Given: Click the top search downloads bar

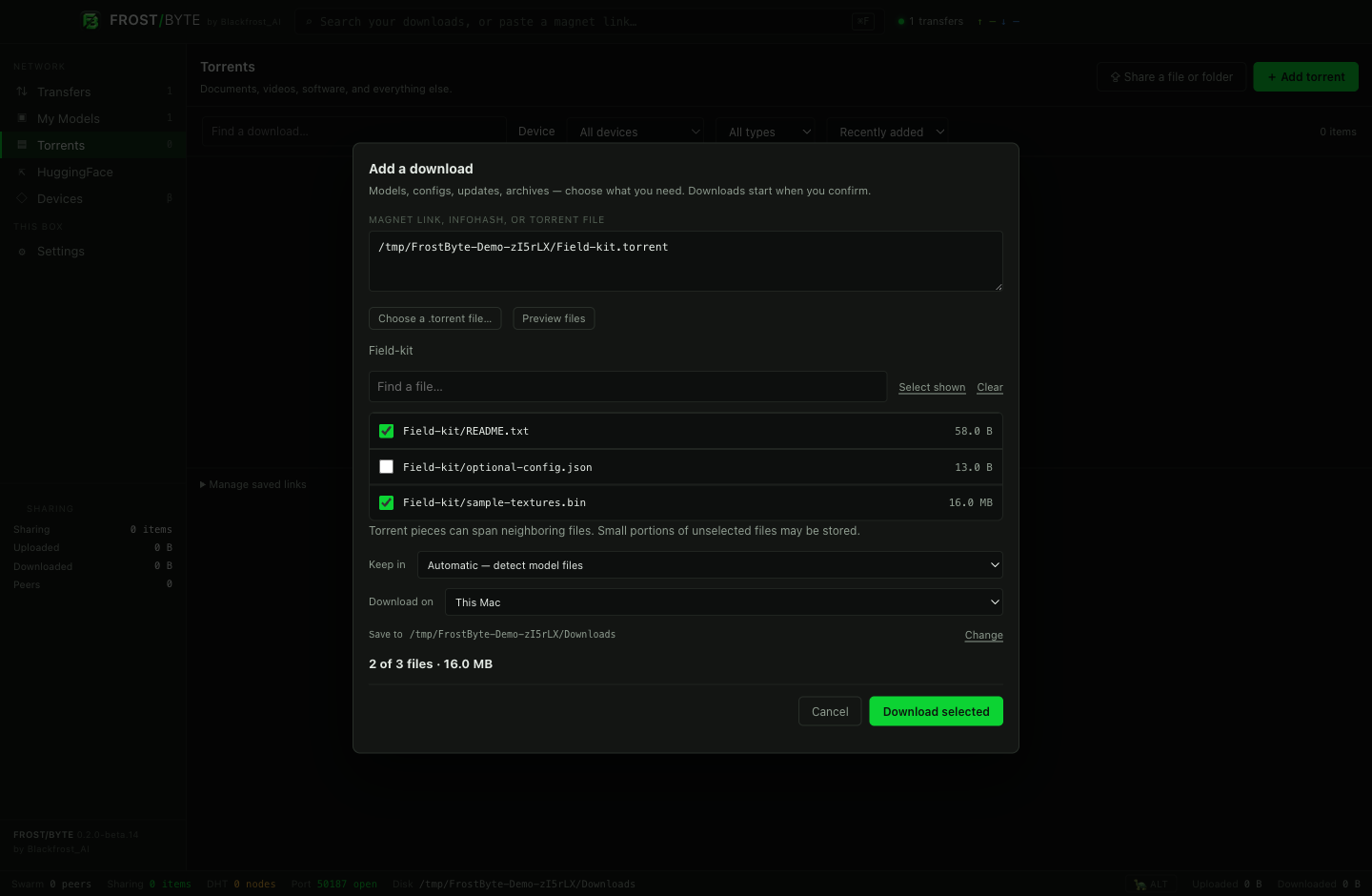Looking at the screenshot, I should click(x=588, y=21).
